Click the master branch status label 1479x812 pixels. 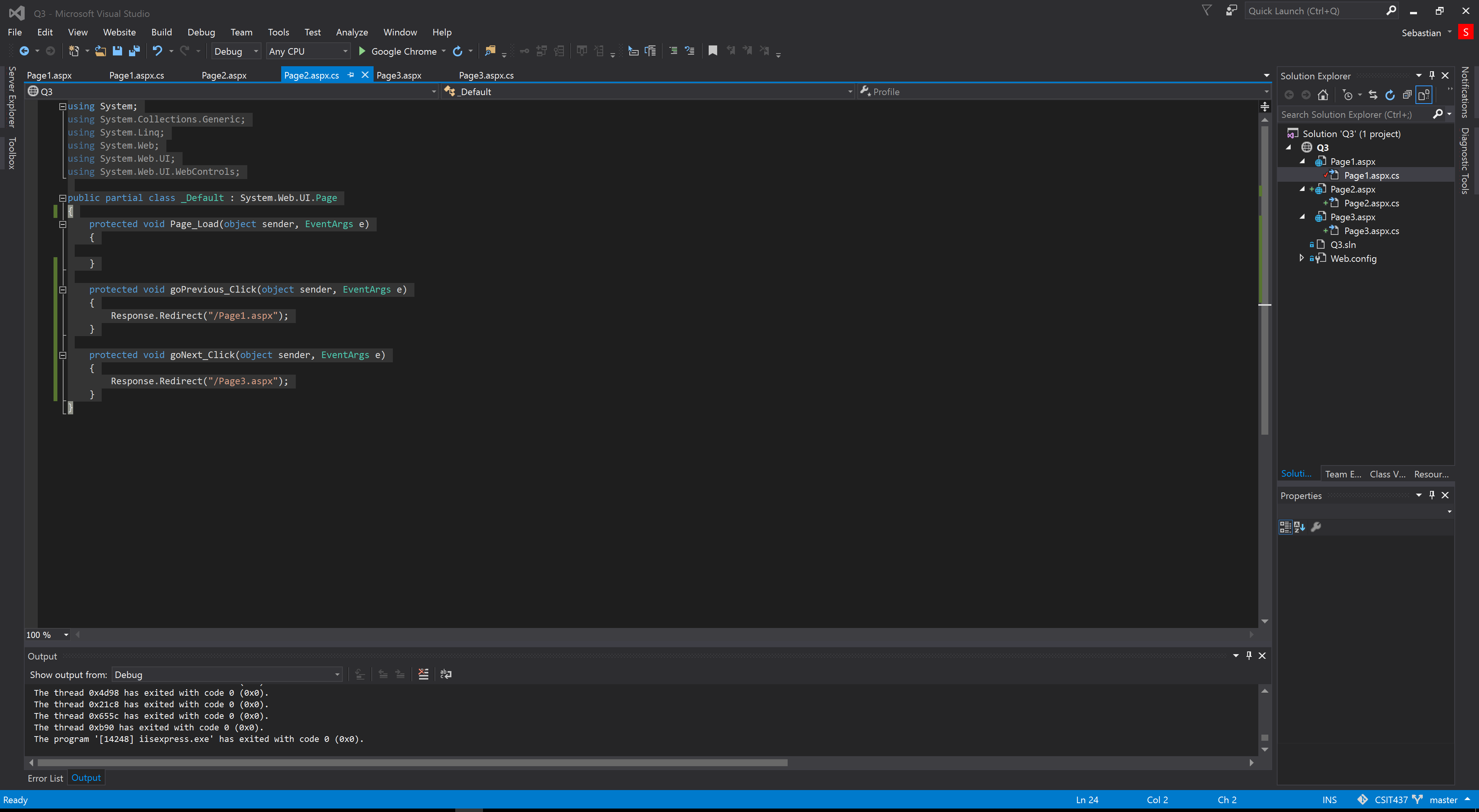point(1443,800)
